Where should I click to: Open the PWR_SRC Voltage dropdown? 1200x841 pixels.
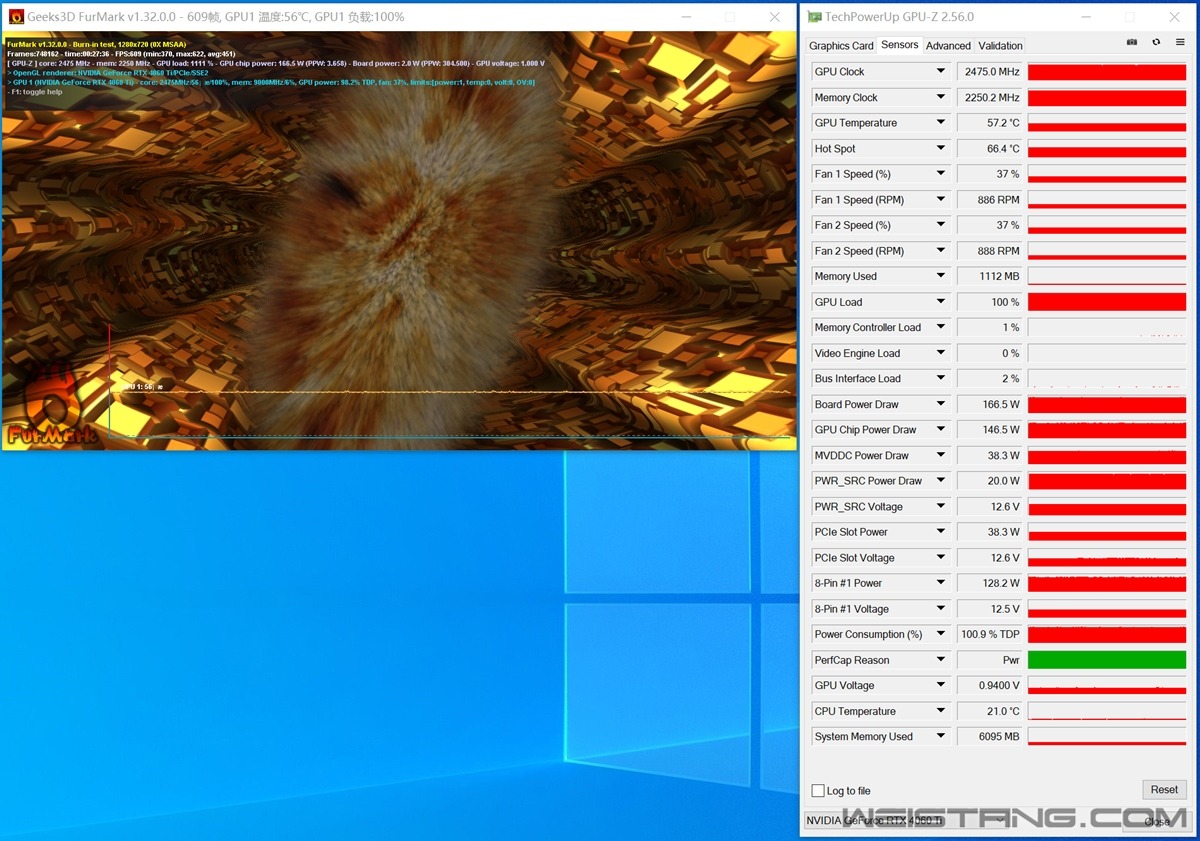click(x=941, y=506)
